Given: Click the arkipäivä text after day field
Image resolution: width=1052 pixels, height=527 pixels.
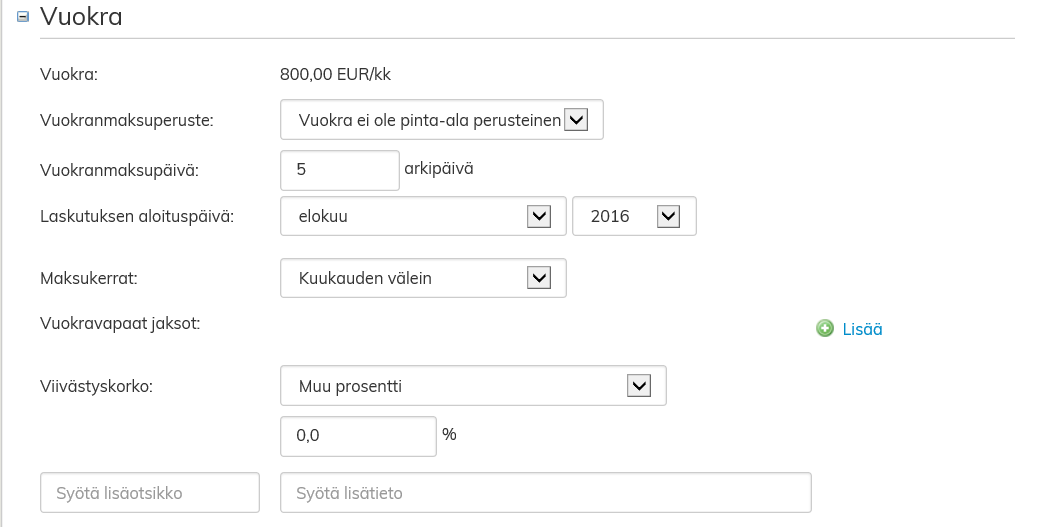Looking at the screenshot, I should tap(439, 168).
